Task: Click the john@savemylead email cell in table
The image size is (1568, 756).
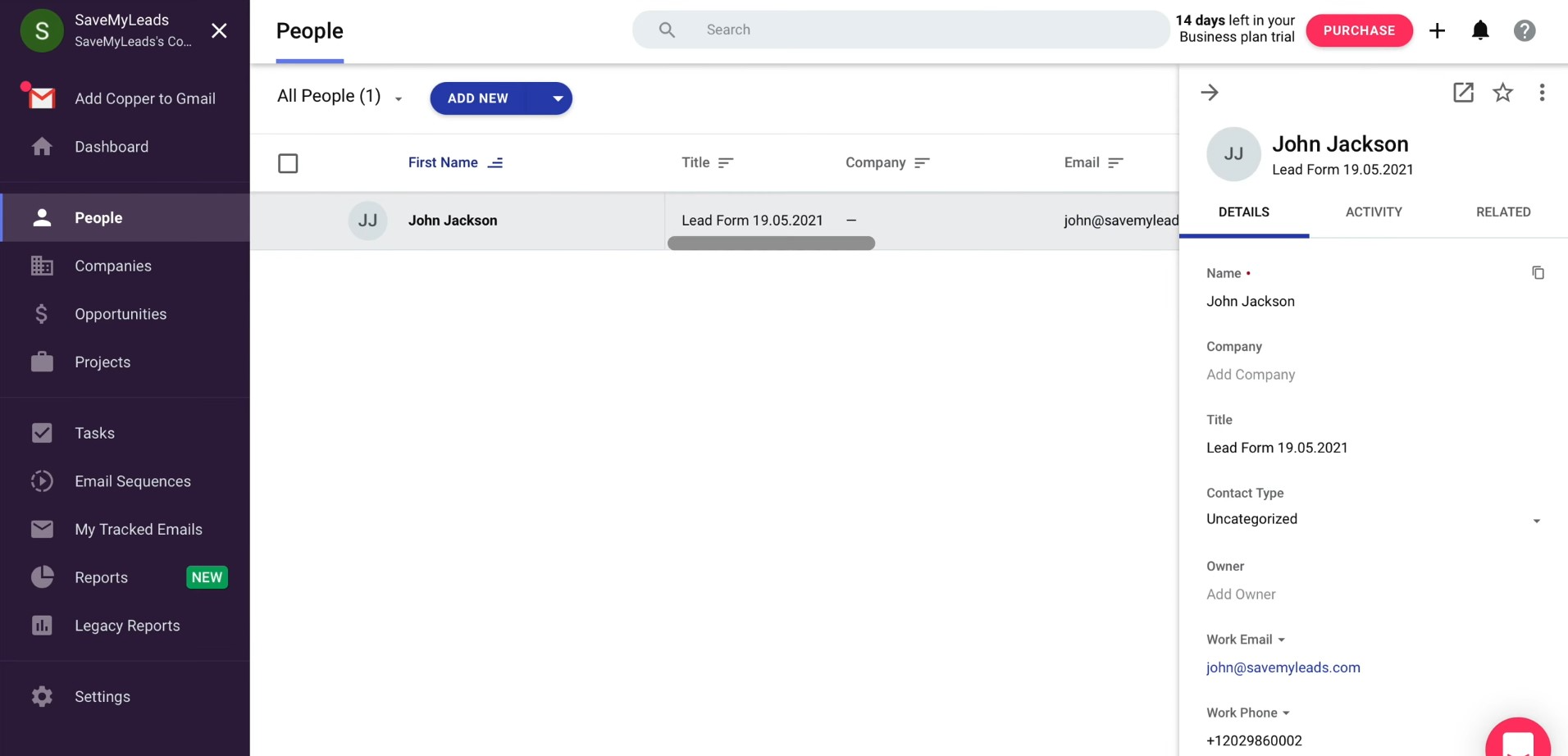Action: pyautogui.click(x=1121, y=220)
